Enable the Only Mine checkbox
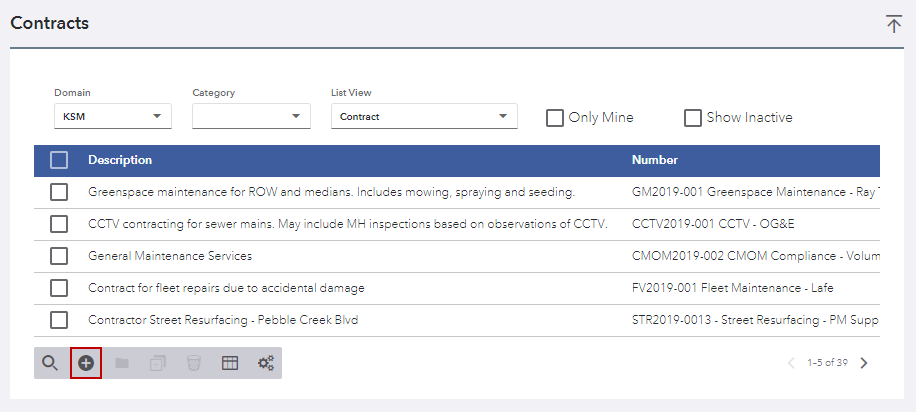This screenshot has width=916, height=412. click(555, 118)
